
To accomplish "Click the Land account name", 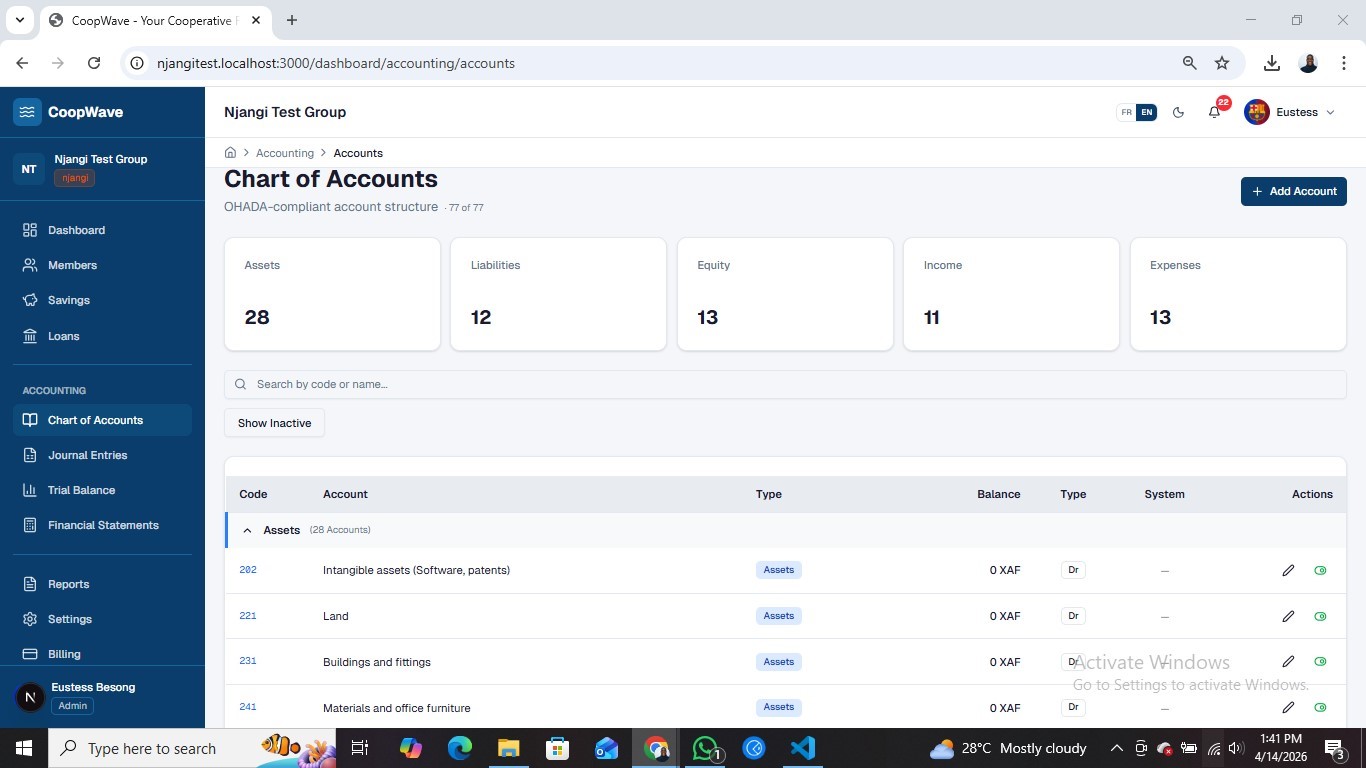I will 335,616.
